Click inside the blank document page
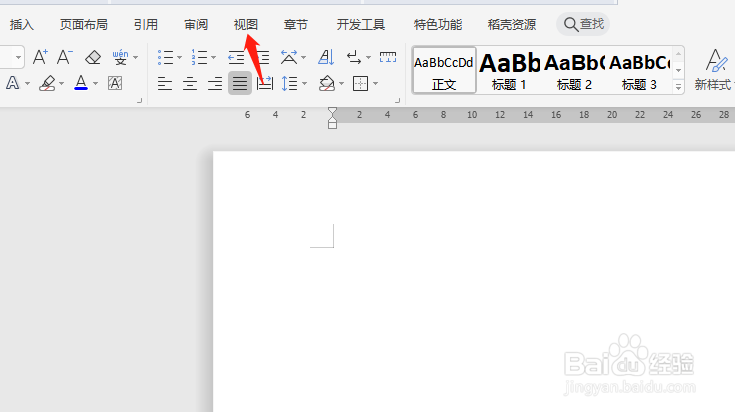Screen dimensions: 735x412 point(473,281)
